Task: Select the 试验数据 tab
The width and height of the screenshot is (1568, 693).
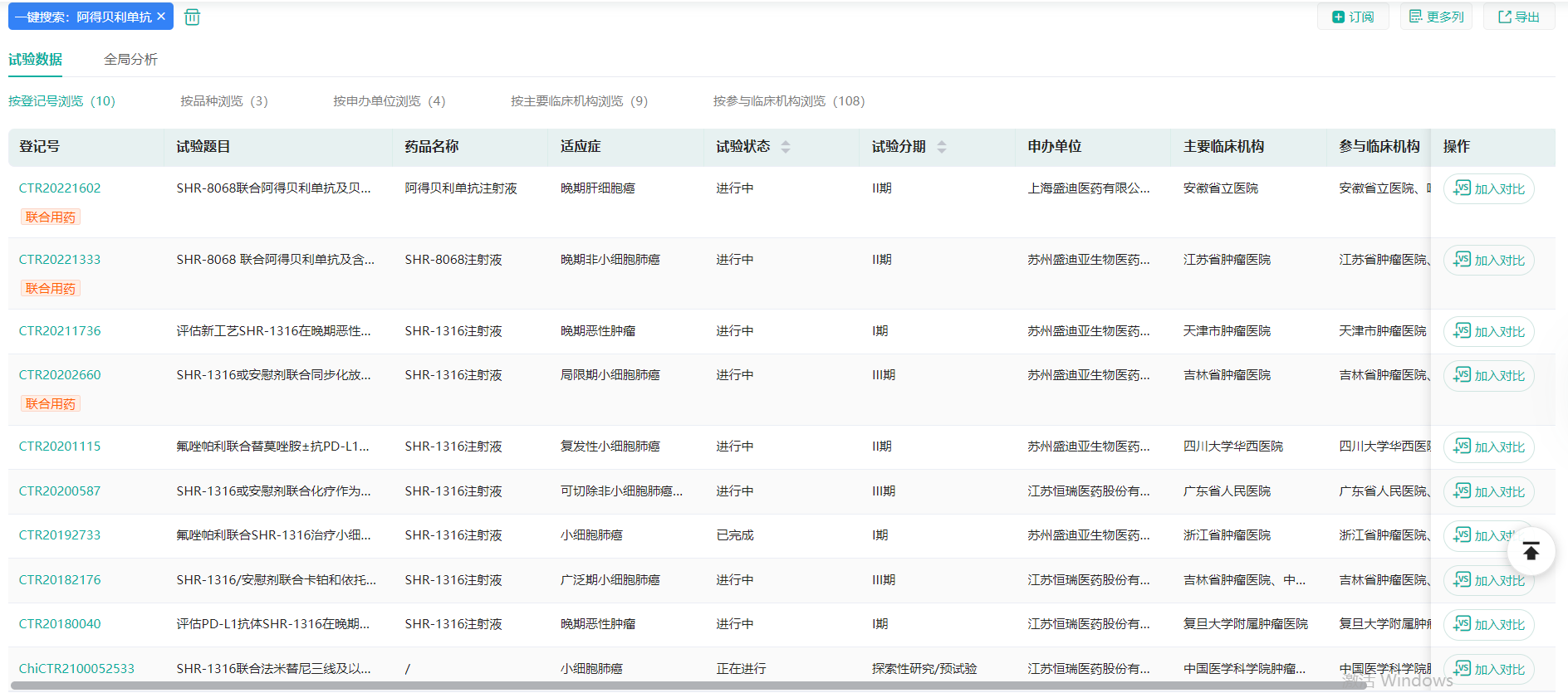Action: (36, 60)
